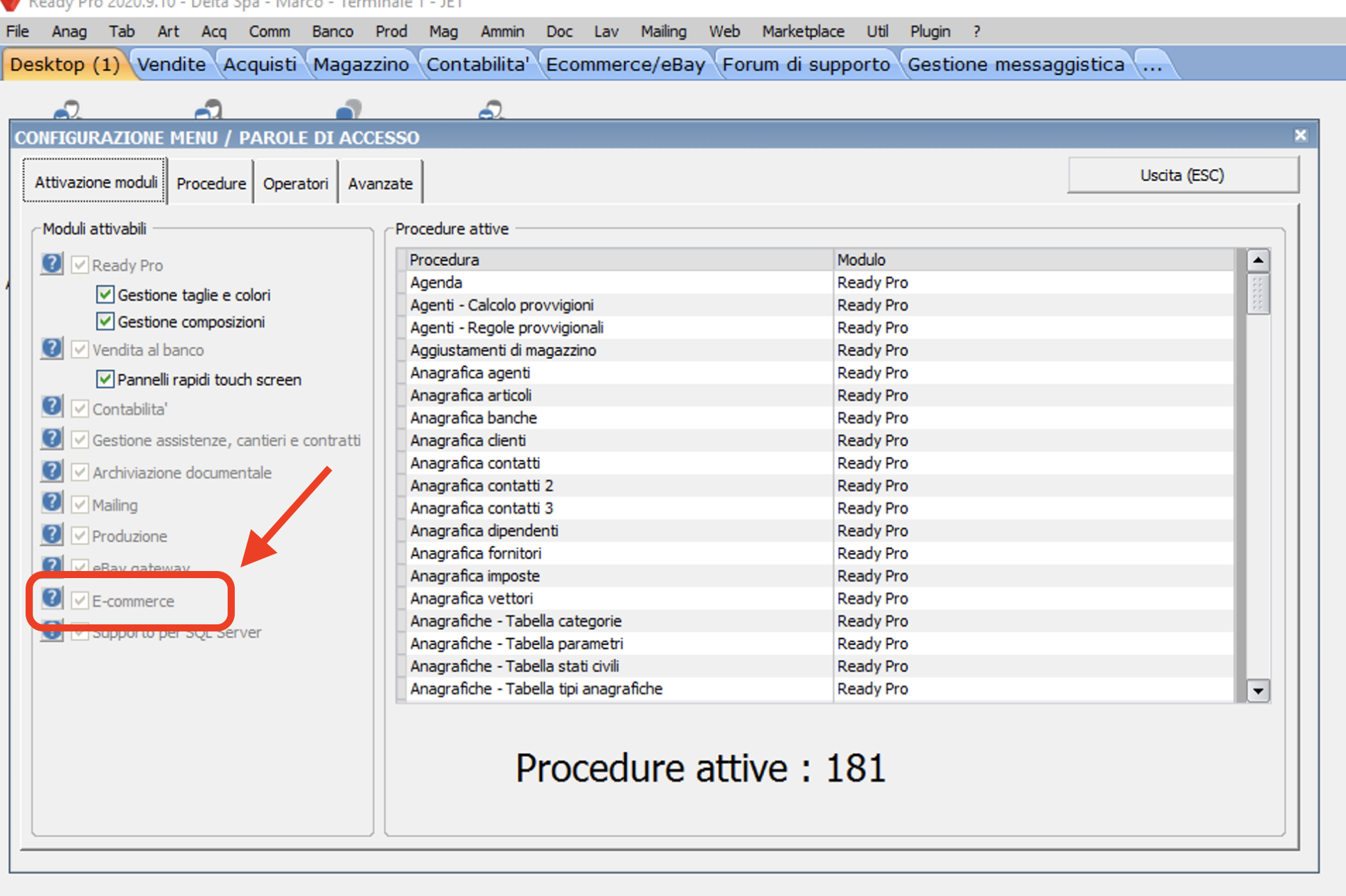Image resolution: width=1346 pixels, height=896 pixels.
Task: Click the procedure list scrollbar thumb
Action: (x=1258, y=294)
